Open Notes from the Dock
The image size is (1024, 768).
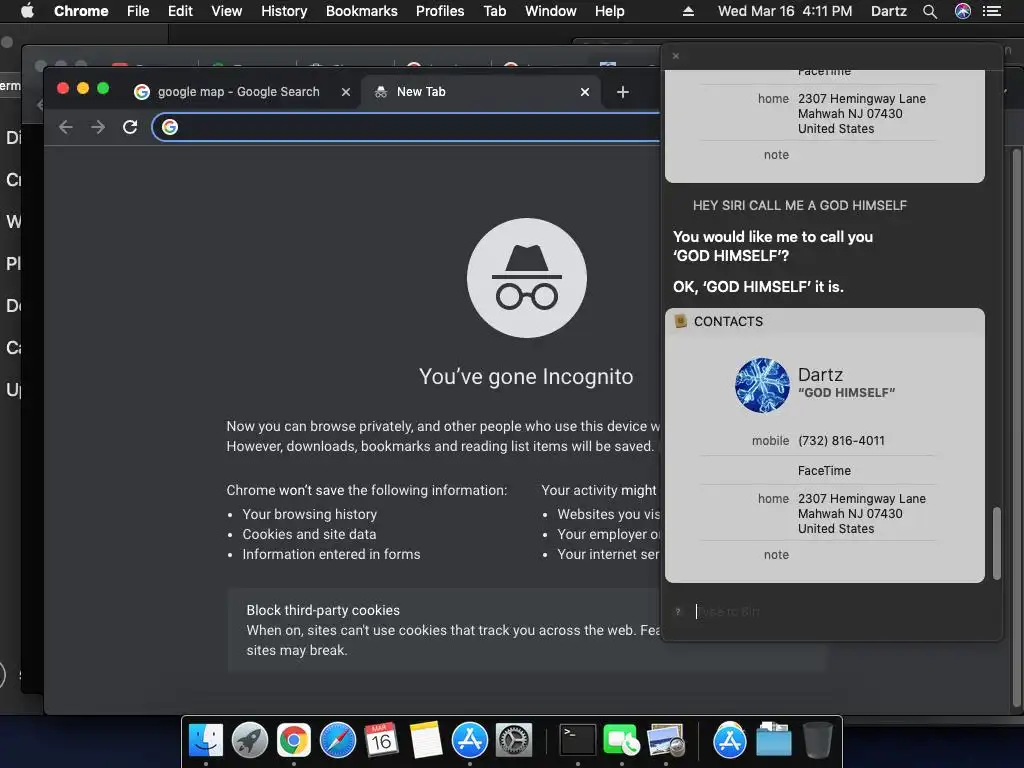click(426, 741)
